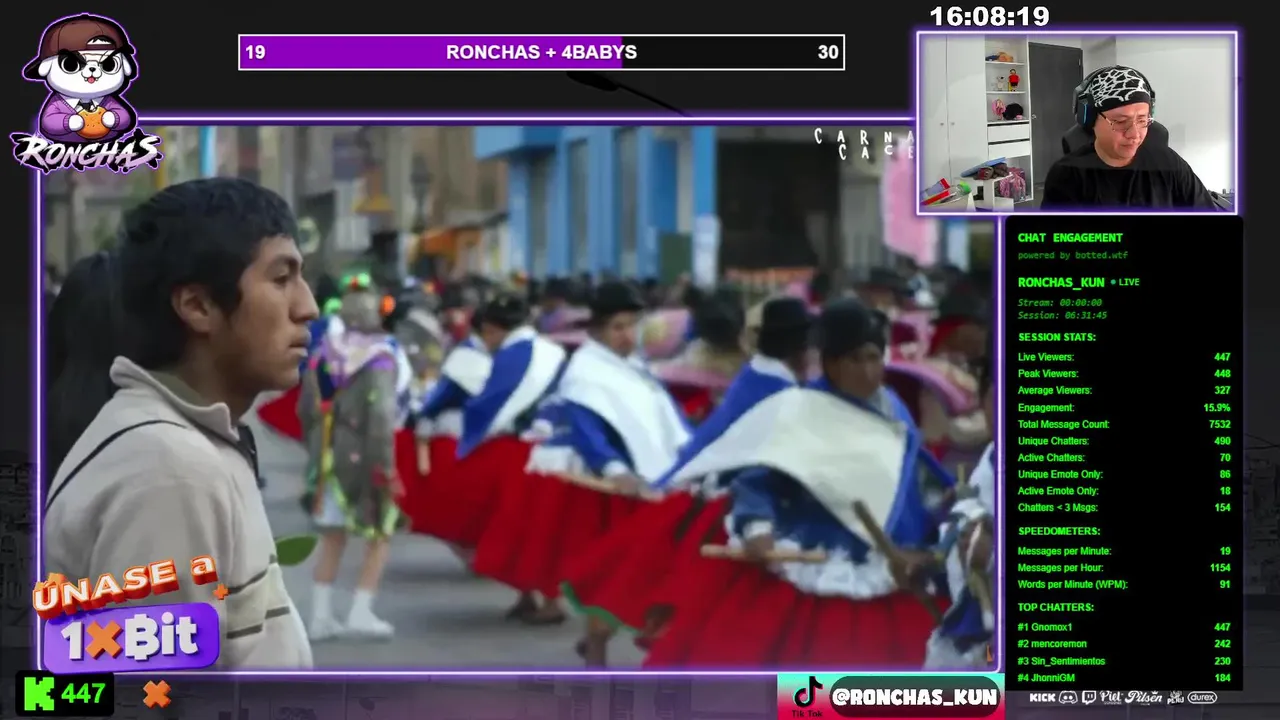Viewport: 1280px width, 720px height.
Task: Click the Piel sponsor logo
Action: click(1111, 698)
